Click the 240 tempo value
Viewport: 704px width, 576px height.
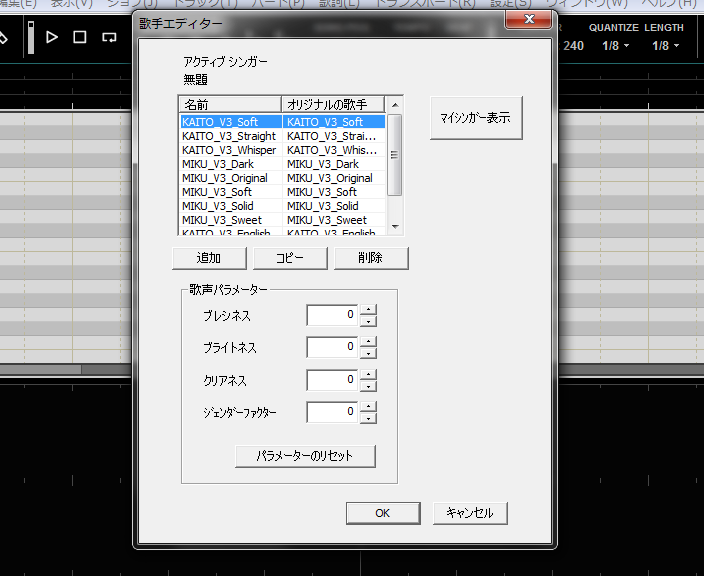tap(573, 46)
